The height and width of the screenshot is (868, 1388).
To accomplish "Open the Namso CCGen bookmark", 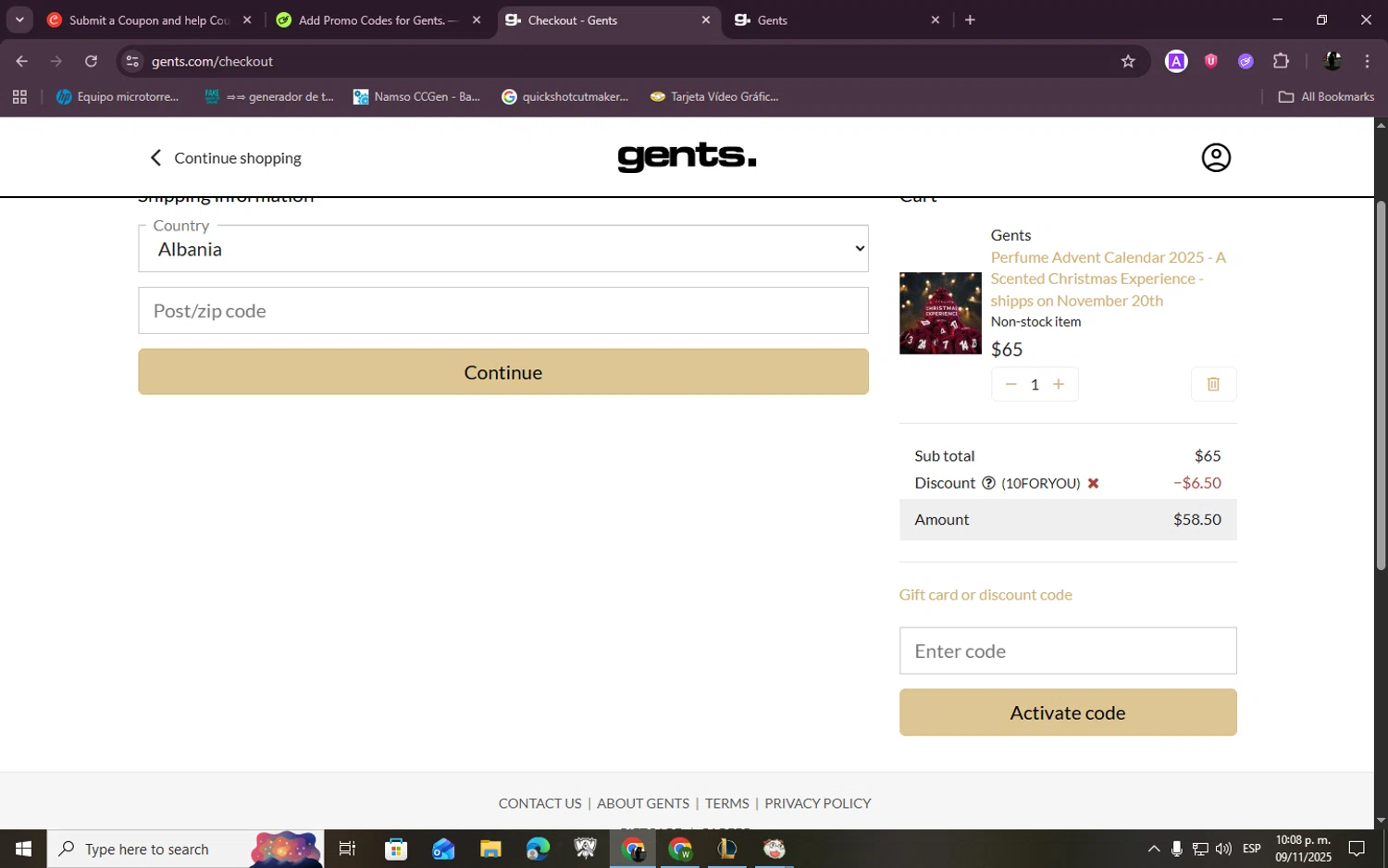I will pyautogui.click(x=417, y=96).
